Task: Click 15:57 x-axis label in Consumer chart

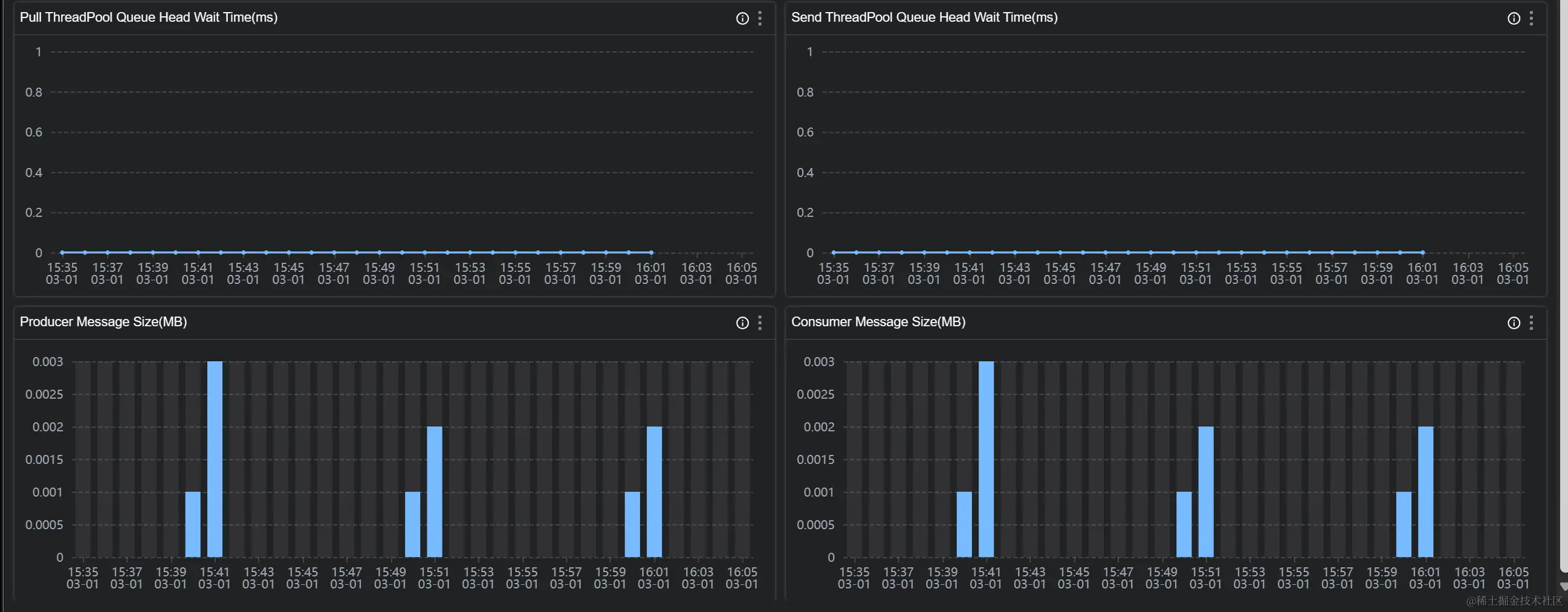Action: click(1337, 579)
